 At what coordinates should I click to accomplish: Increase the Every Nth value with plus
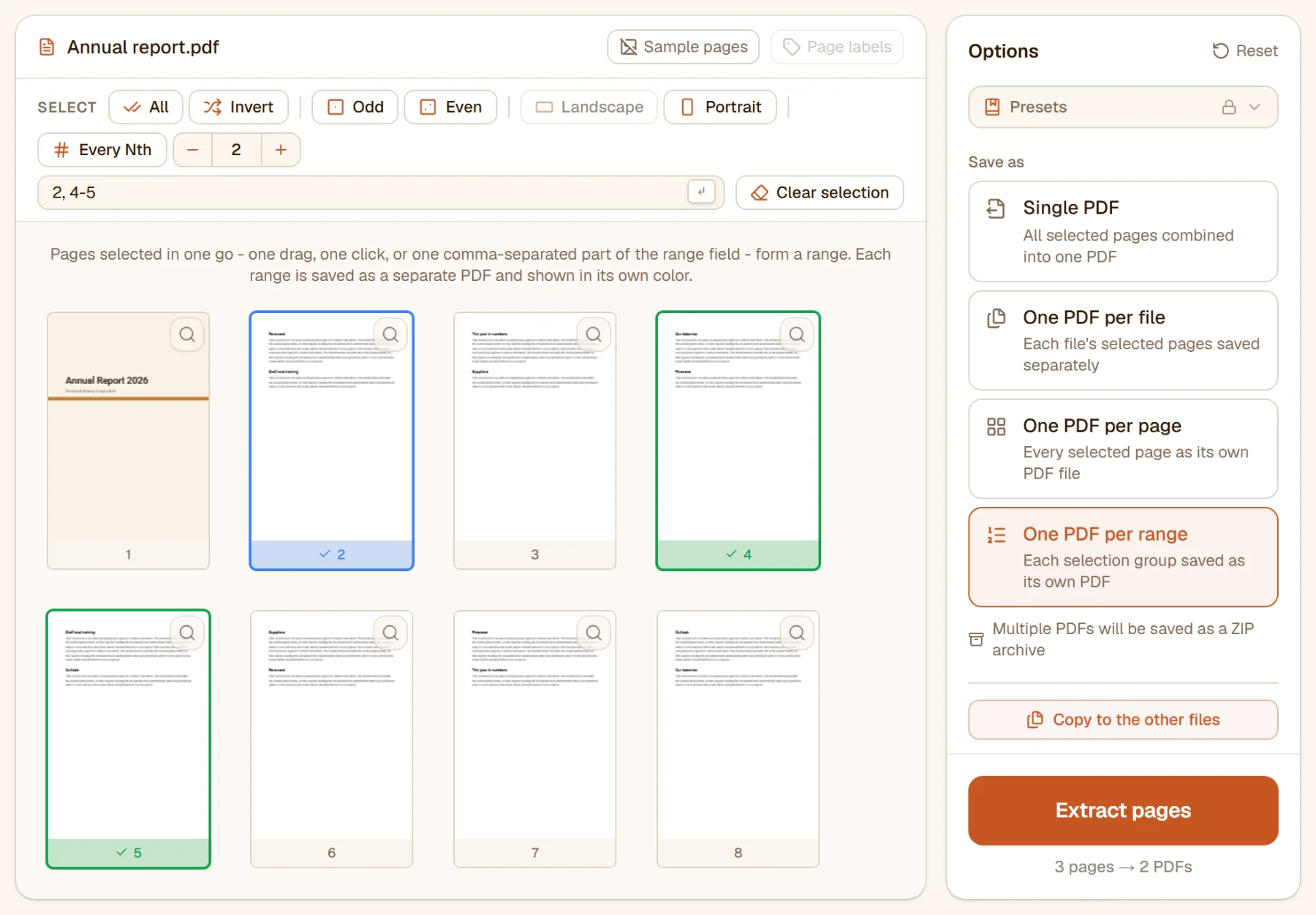(x=281, y=150)
